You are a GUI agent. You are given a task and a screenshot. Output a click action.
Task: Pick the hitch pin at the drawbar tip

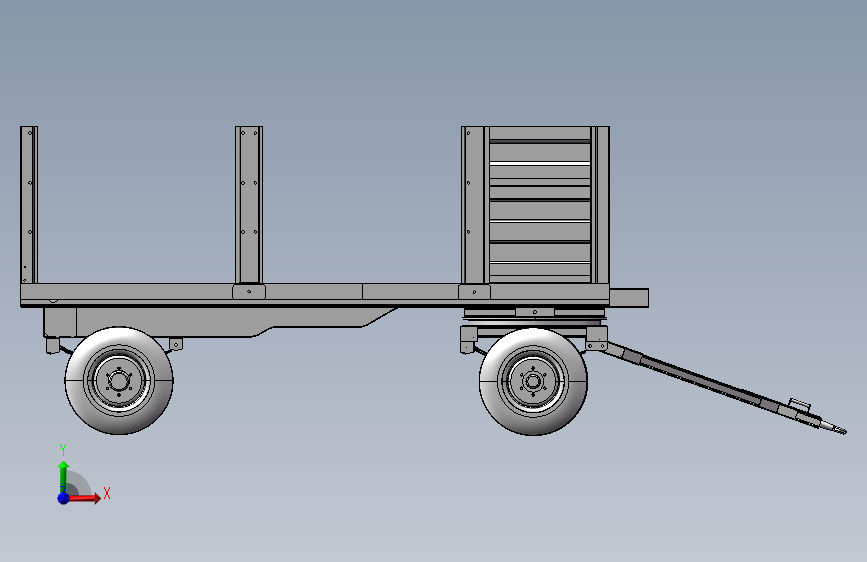(833, 428)
